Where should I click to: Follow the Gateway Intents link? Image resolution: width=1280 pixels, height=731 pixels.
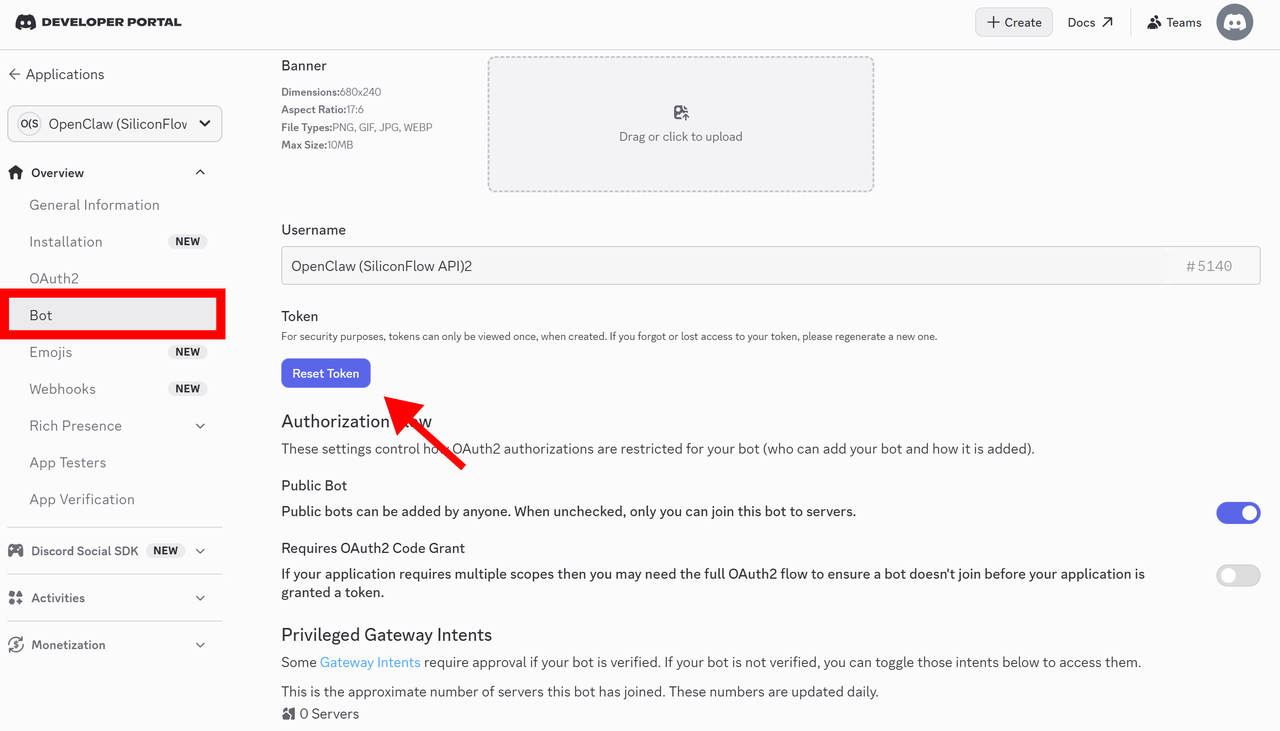tap(370, 662)
